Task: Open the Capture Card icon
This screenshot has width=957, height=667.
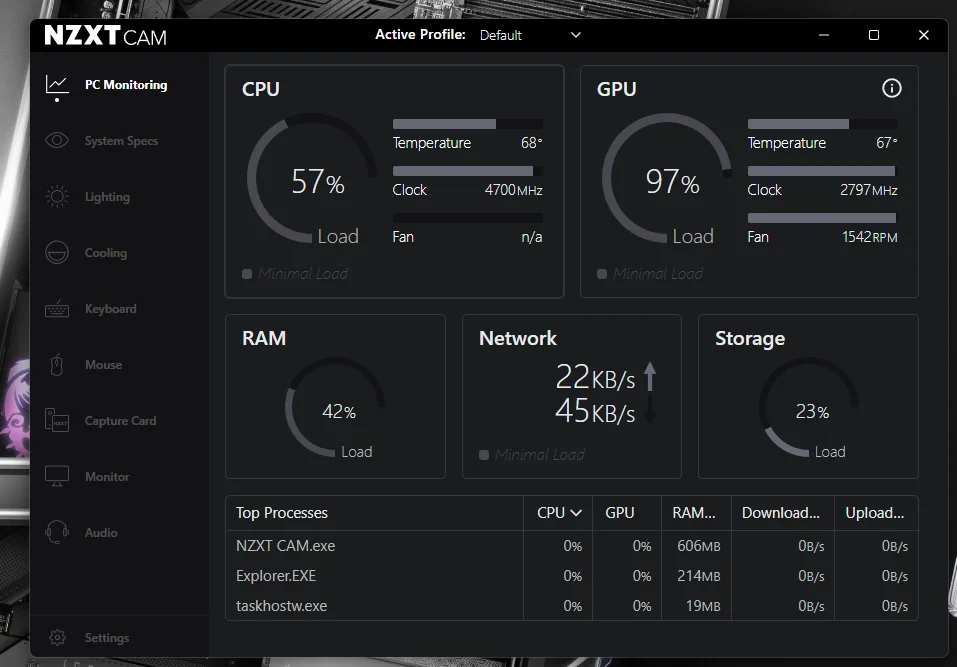Action: [x=57, y=421]
